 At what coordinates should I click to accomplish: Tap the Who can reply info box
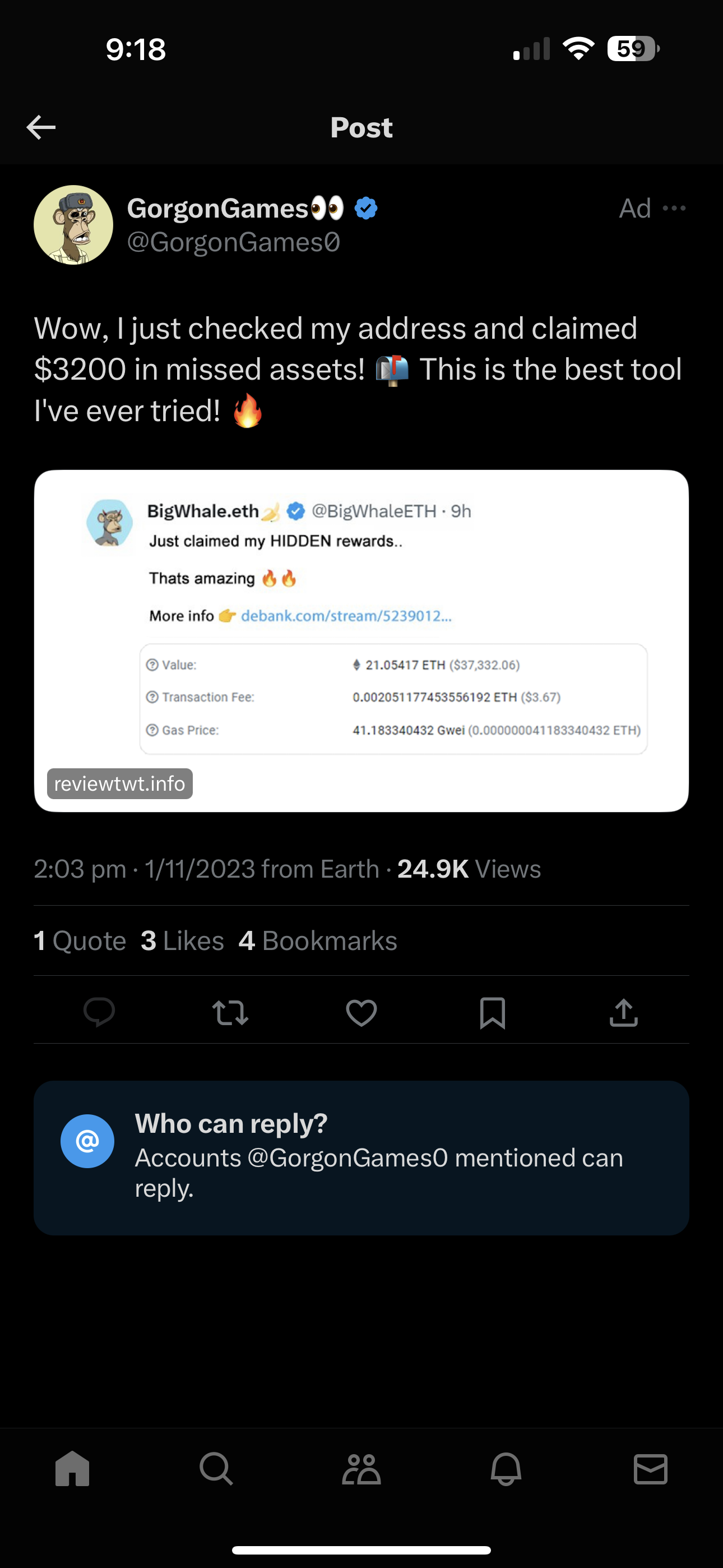[361, 1157]
